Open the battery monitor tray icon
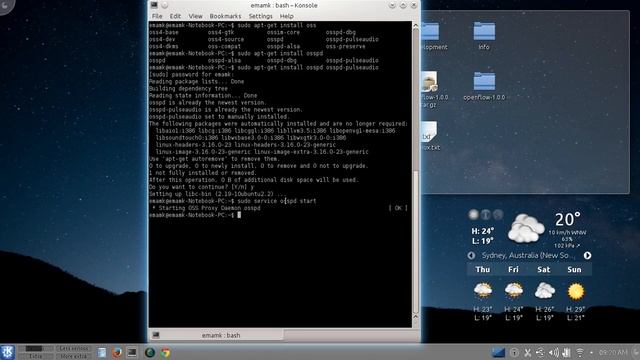The width and height of the screenshot is (640, 360). pos(566,352)
